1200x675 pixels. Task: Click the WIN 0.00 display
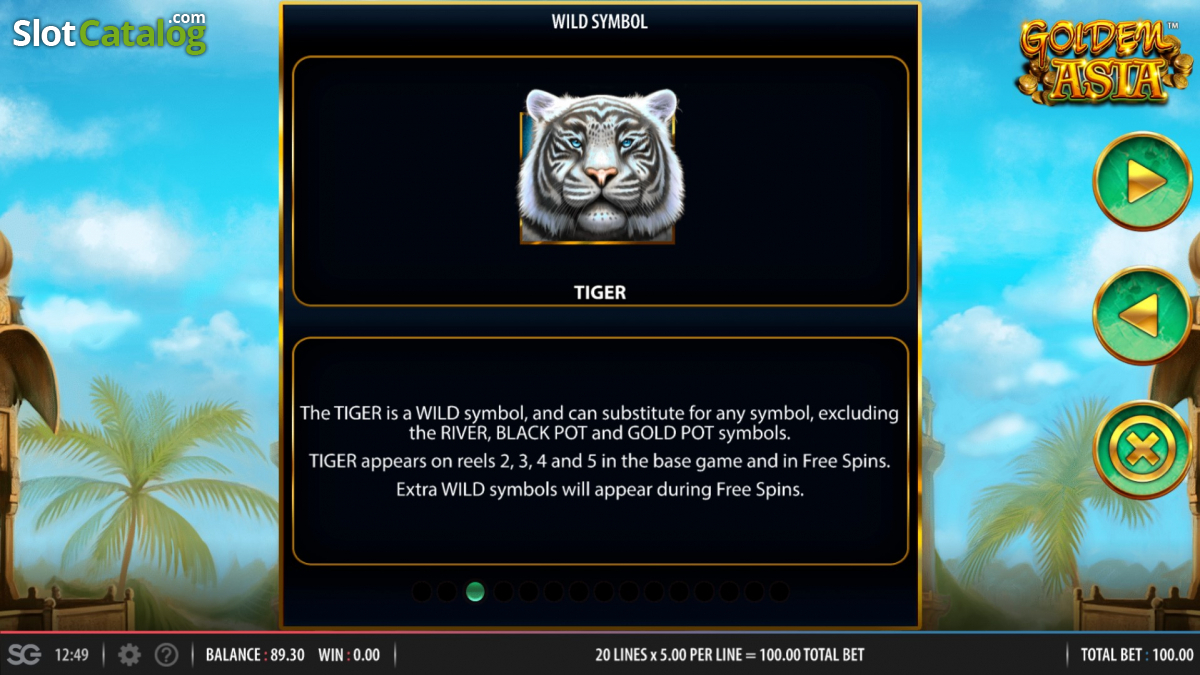(349, 655)
